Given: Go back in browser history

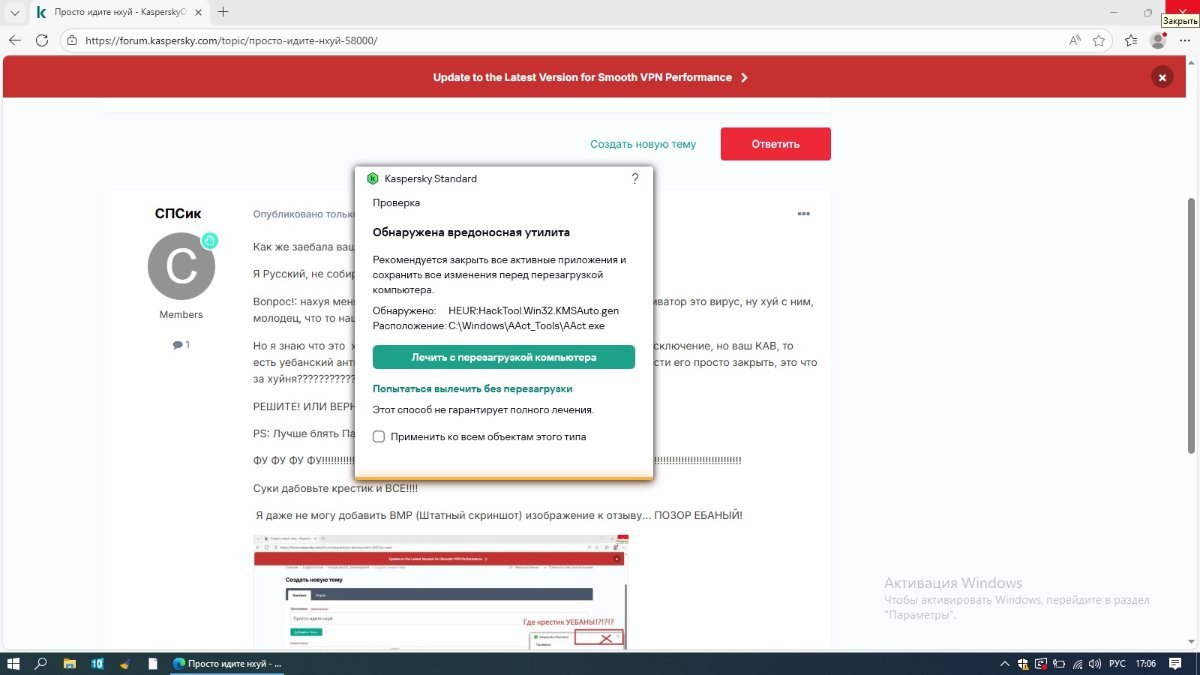Looking at the screenshot, I should click(14, 41).
